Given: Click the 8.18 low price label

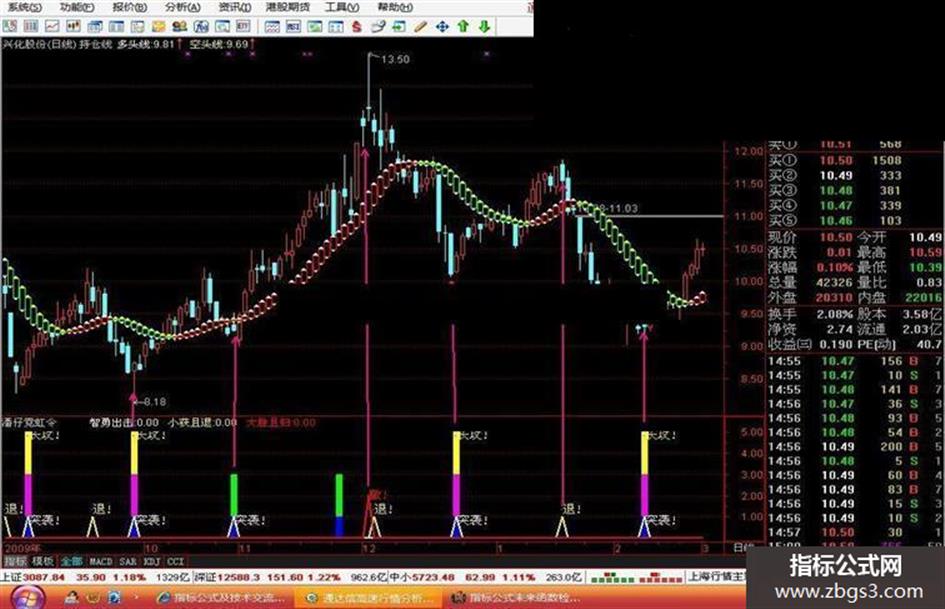Looking at the screenshot, I should pyautogui.click(x=154, y=402).
